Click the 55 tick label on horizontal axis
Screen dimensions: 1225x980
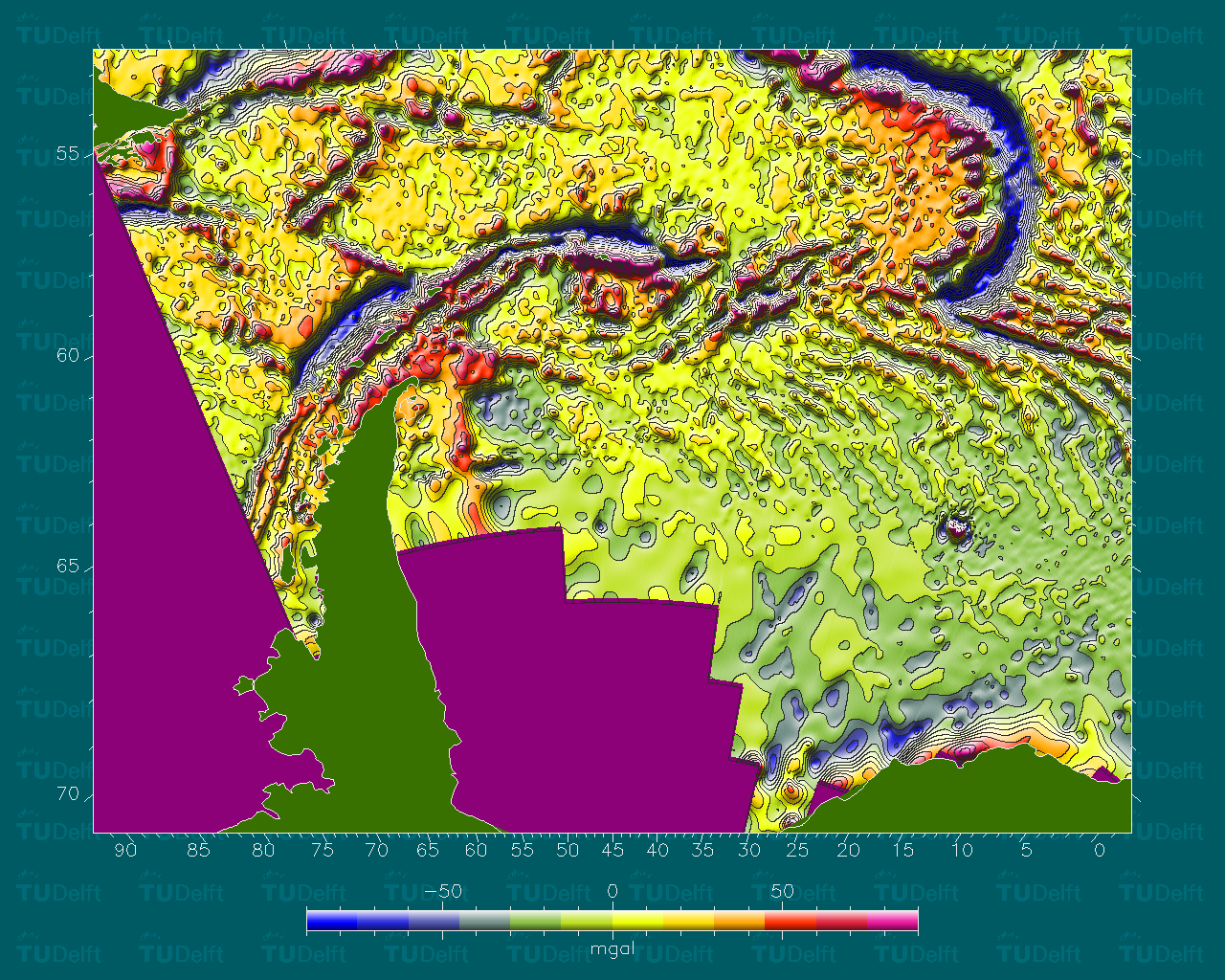(x=523, y=850)
